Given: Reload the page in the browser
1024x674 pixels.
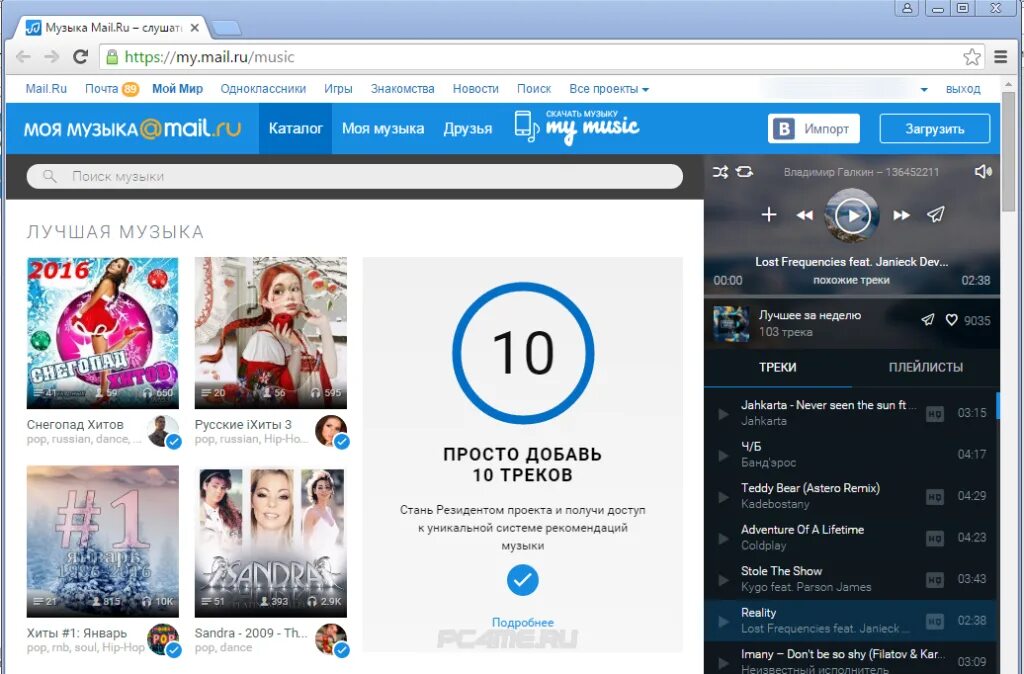Looking at the screenshot, I should pyautogui.click(x=80, y=57).
